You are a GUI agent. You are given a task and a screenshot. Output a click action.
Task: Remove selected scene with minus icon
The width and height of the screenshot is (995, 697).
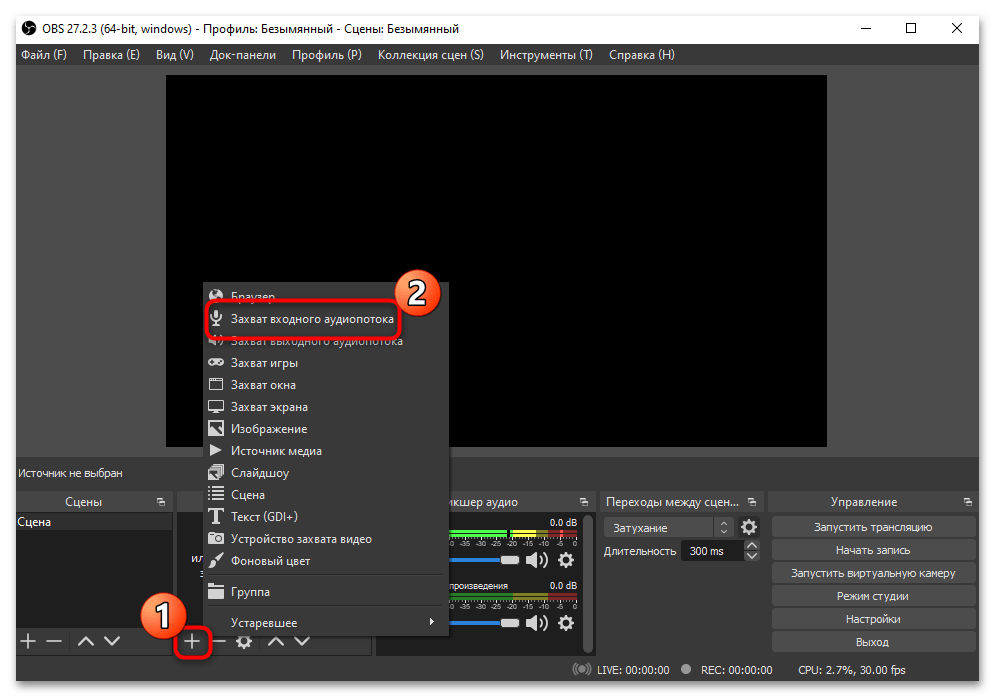[54, 641]
